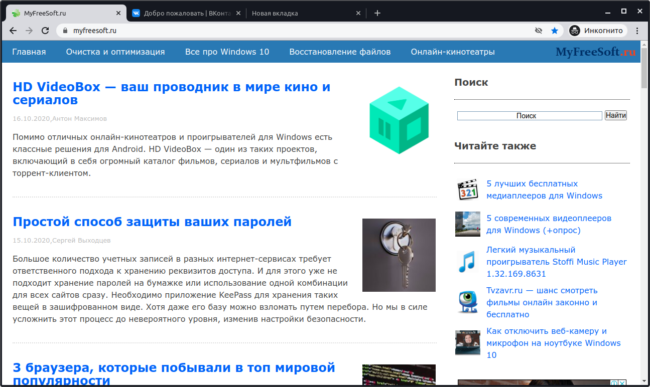Viewport: 650px width, 387px height.
Task: Click the key in lock article image
Action: pos(399,255)
